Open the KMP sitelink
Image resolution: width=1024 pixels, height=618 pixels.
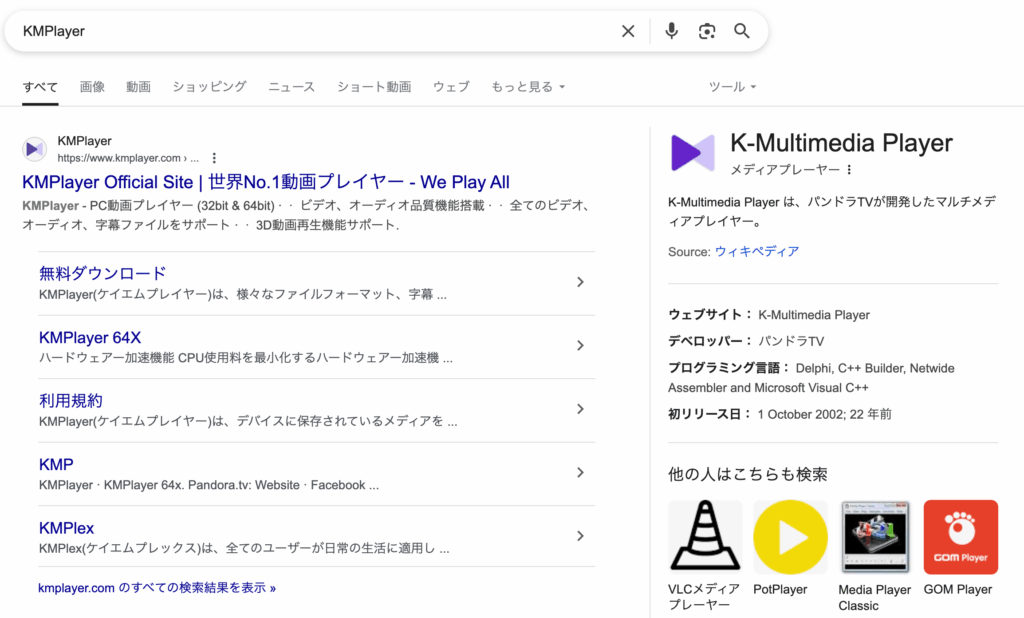56,464
